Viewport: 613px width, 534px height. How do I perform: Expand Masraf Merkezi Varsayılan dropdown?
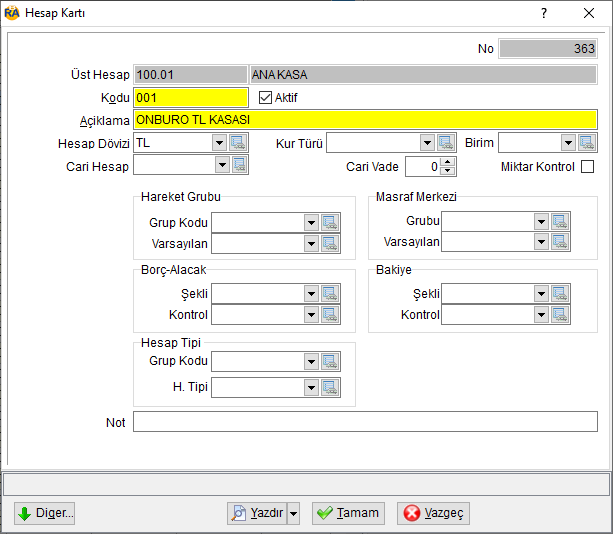tap(541, 242)
